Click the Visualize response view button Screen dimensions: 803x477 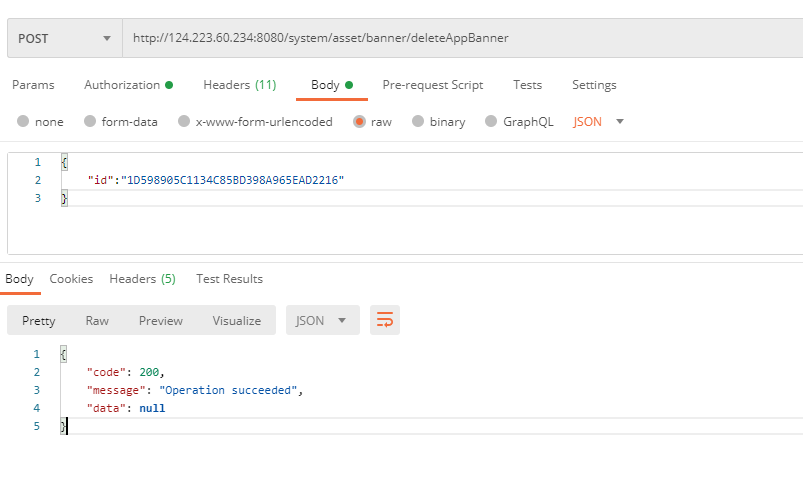coord(236,321)
